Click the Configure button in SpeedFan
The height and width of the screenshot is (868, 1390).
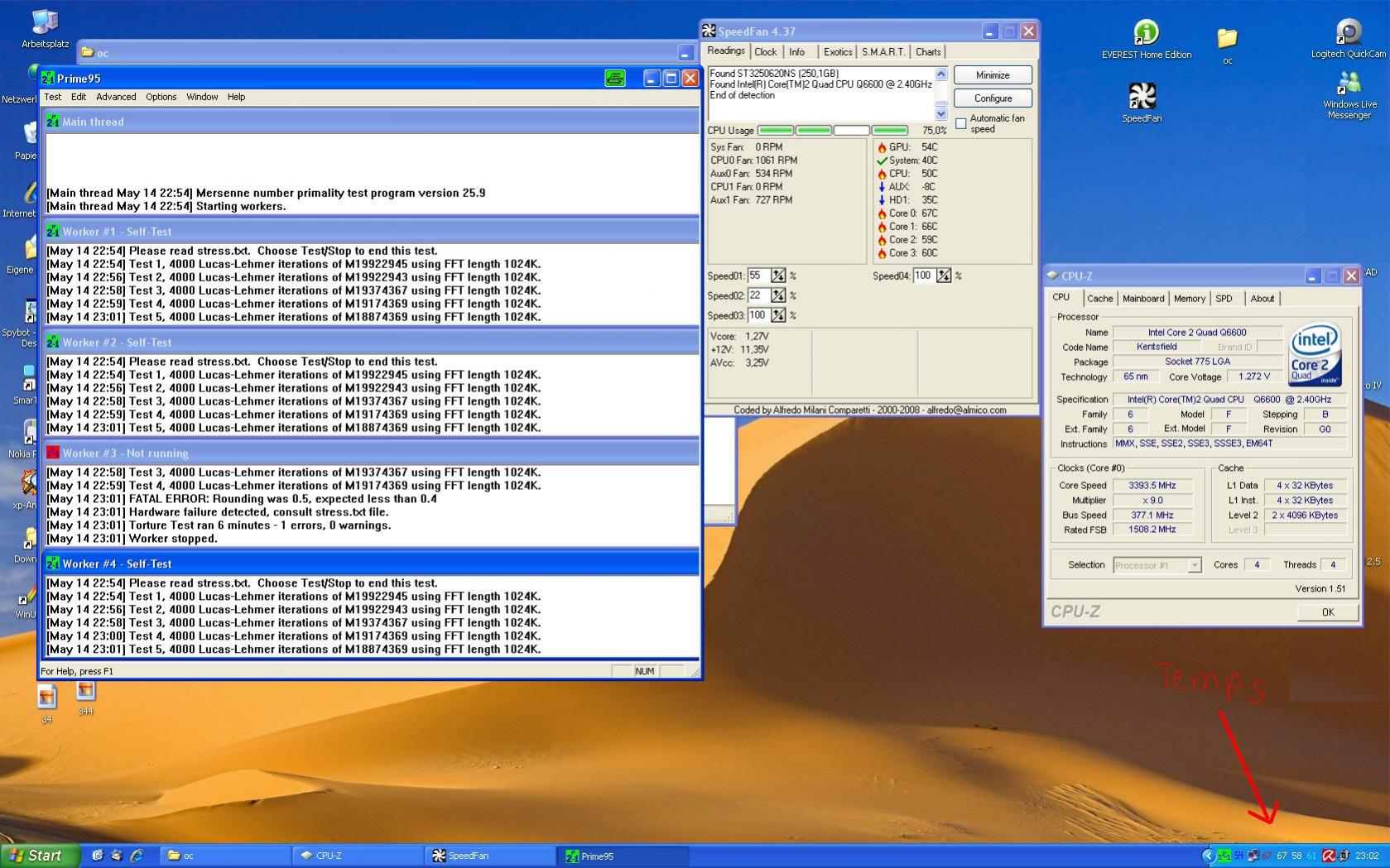[993, 98]
